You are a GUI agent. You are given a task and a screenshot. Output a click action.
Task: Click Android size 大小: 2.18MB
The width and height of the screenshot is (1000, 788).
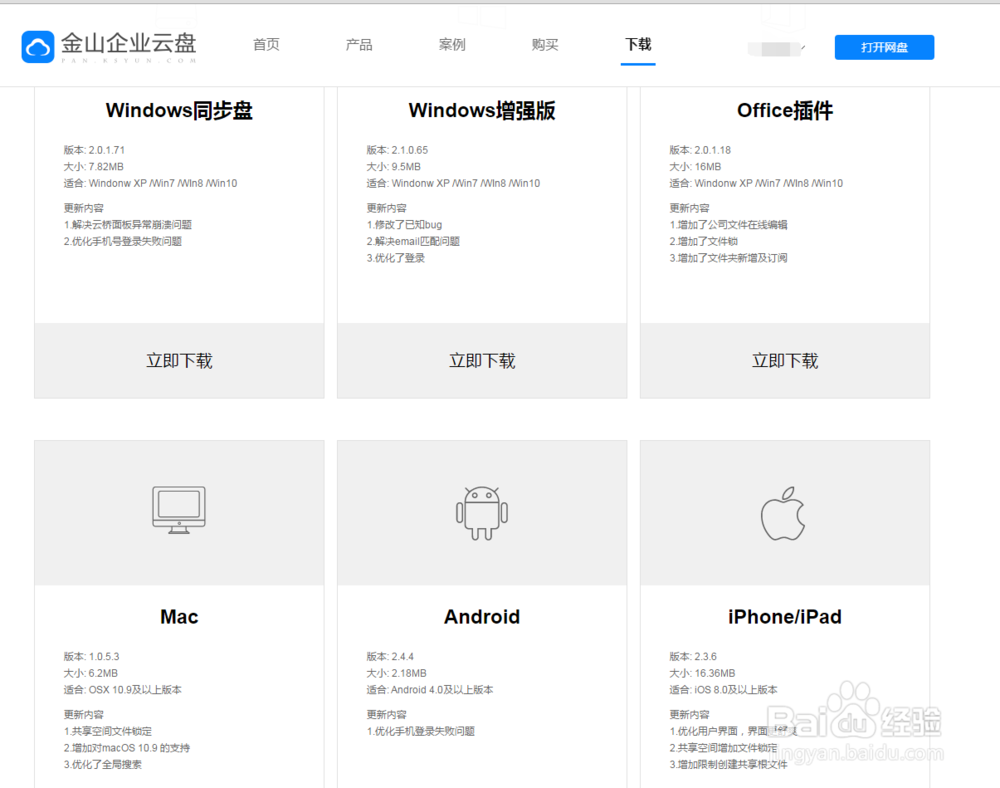tap(397, 673)
